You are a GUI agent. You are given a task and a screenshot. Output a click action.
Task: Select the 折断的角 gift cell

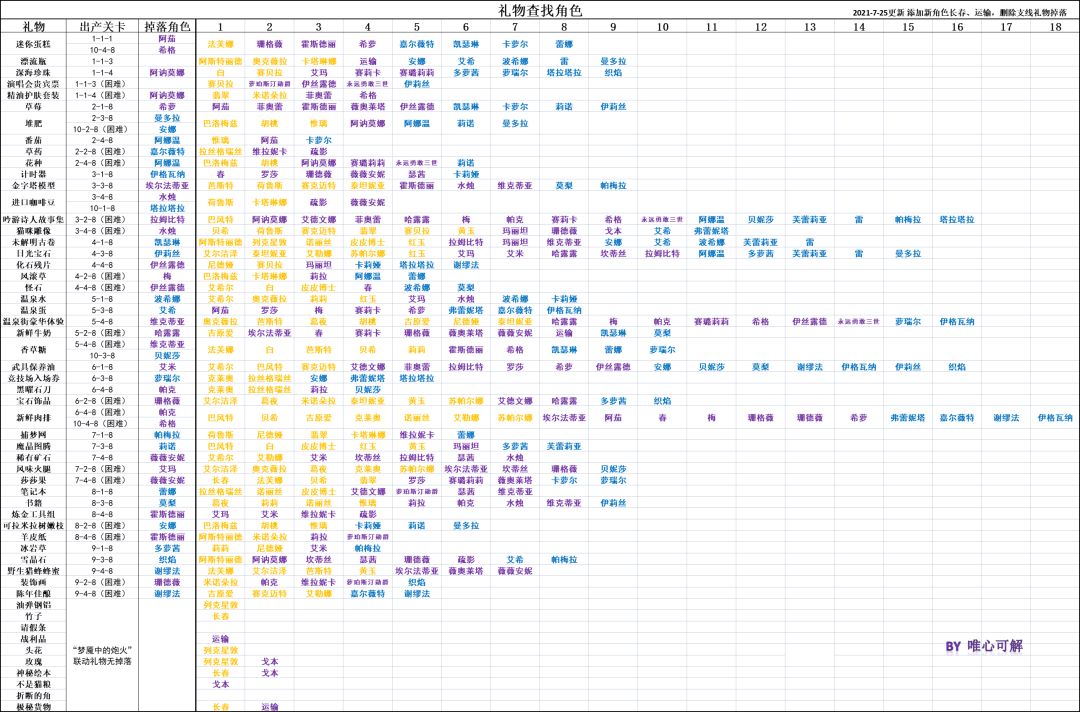[34, 695]
